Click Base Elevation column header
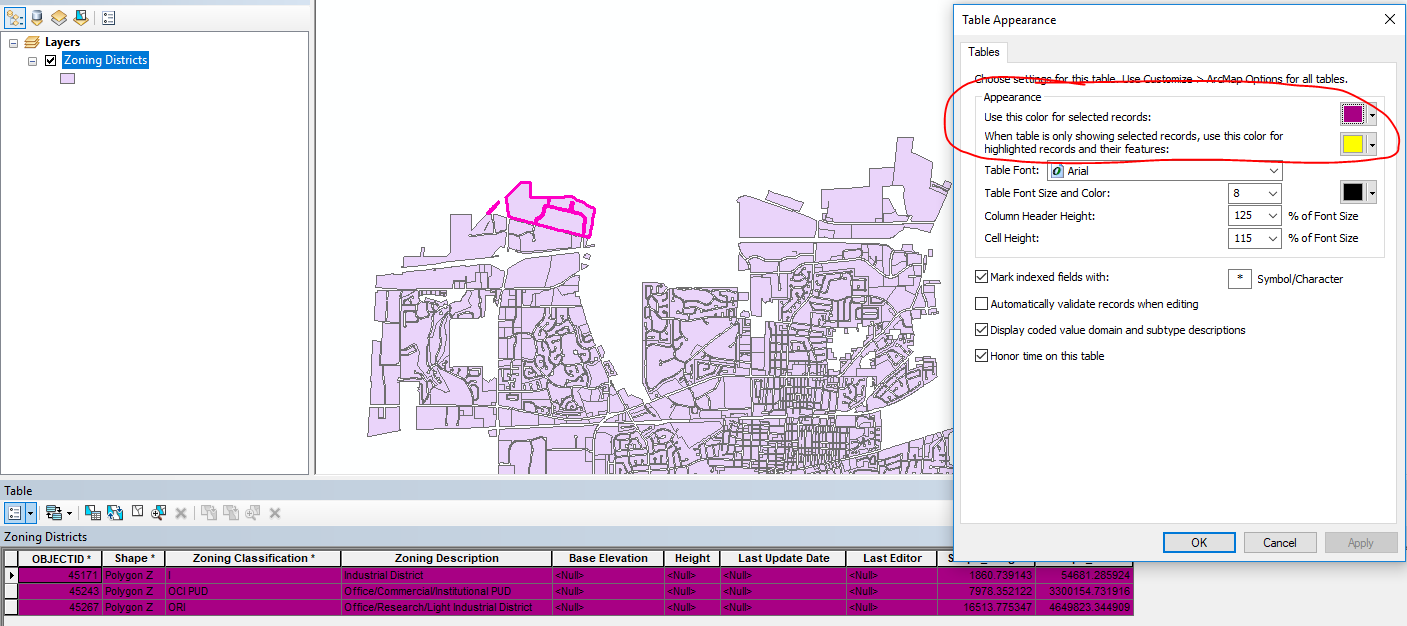This screenshot has width=1407, height=626. 608,558
